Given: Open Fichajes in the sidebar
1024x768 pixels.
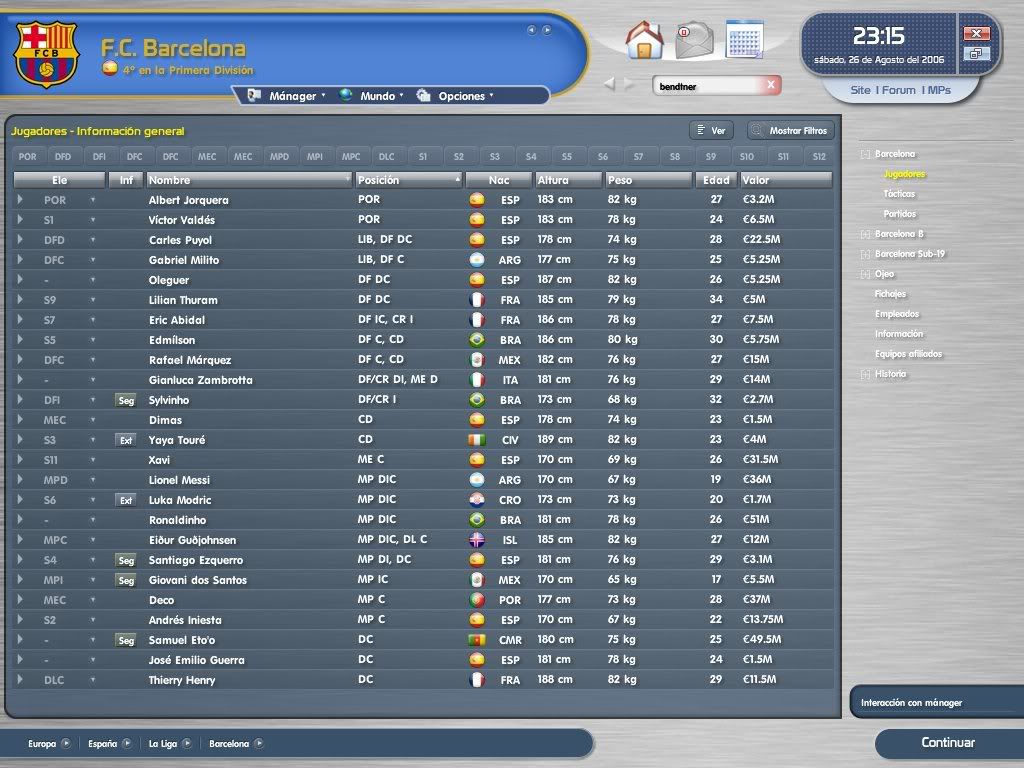Looking at the screenshot, I should coord(891,294).
